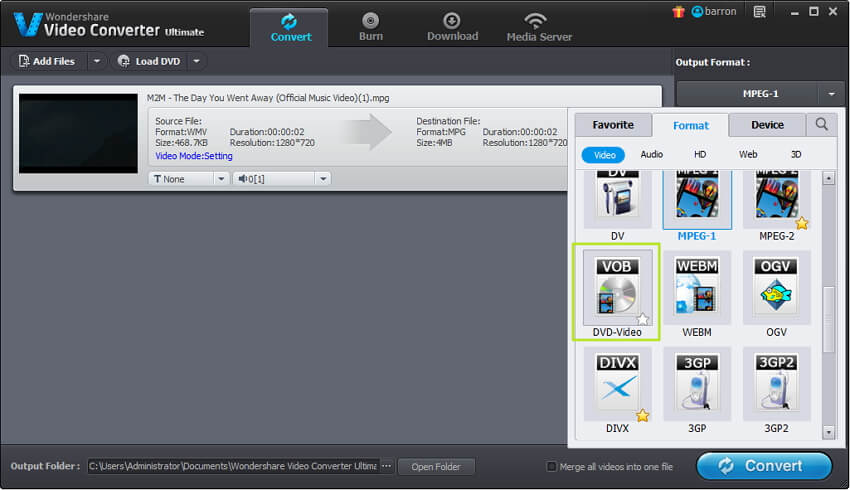Toggle favorite star on DVD-Video
Screen dimensions: 850x490
[x=642, y=319]
